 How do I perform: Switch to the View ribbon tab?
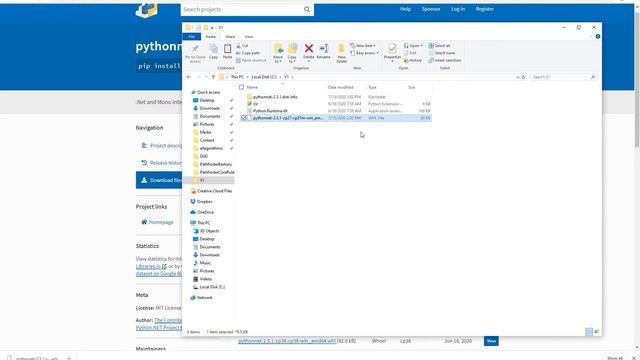[249, 37]
